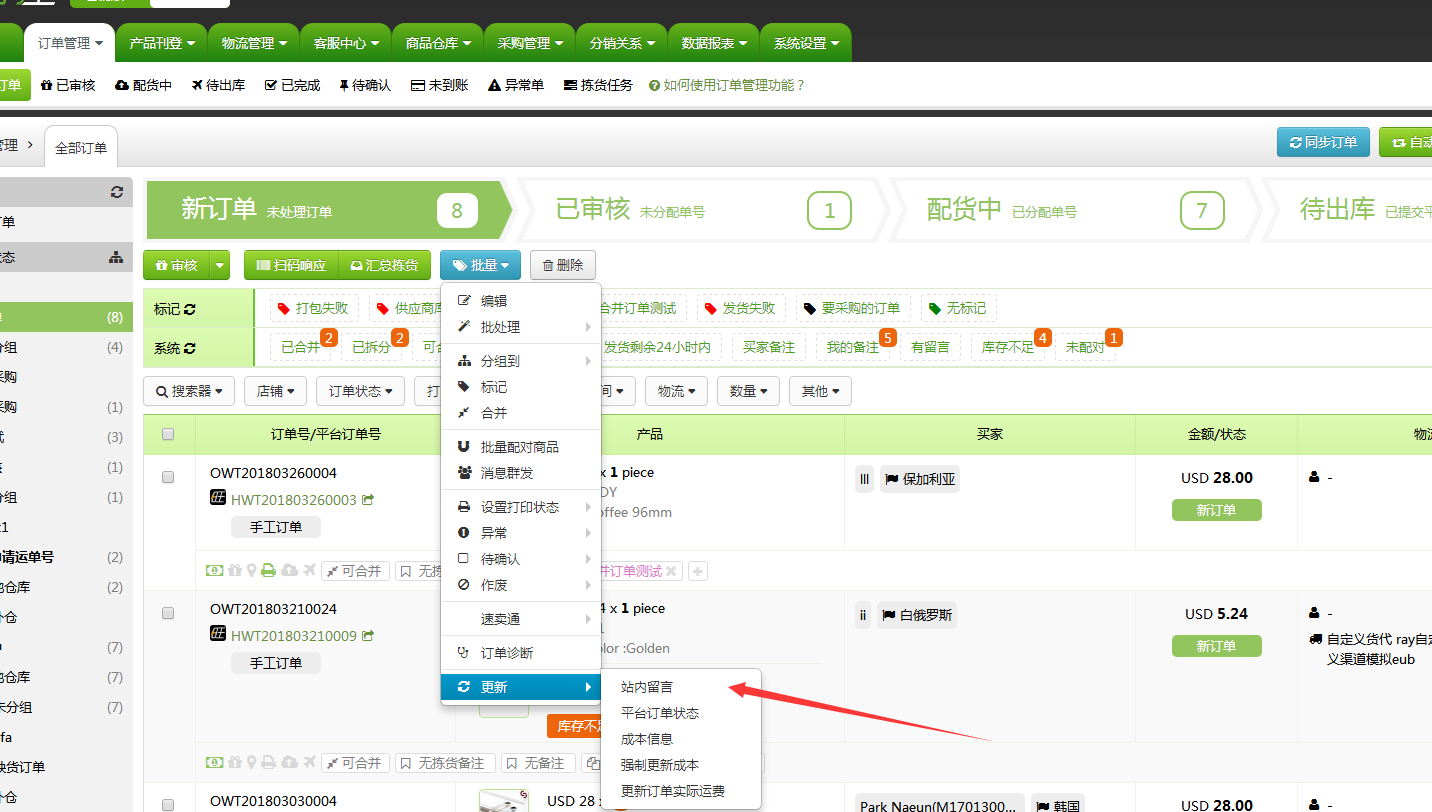Select 强制更新成本 in the submenu
The width and height of the screenshot is (1432, 812).
coord(681,765)
